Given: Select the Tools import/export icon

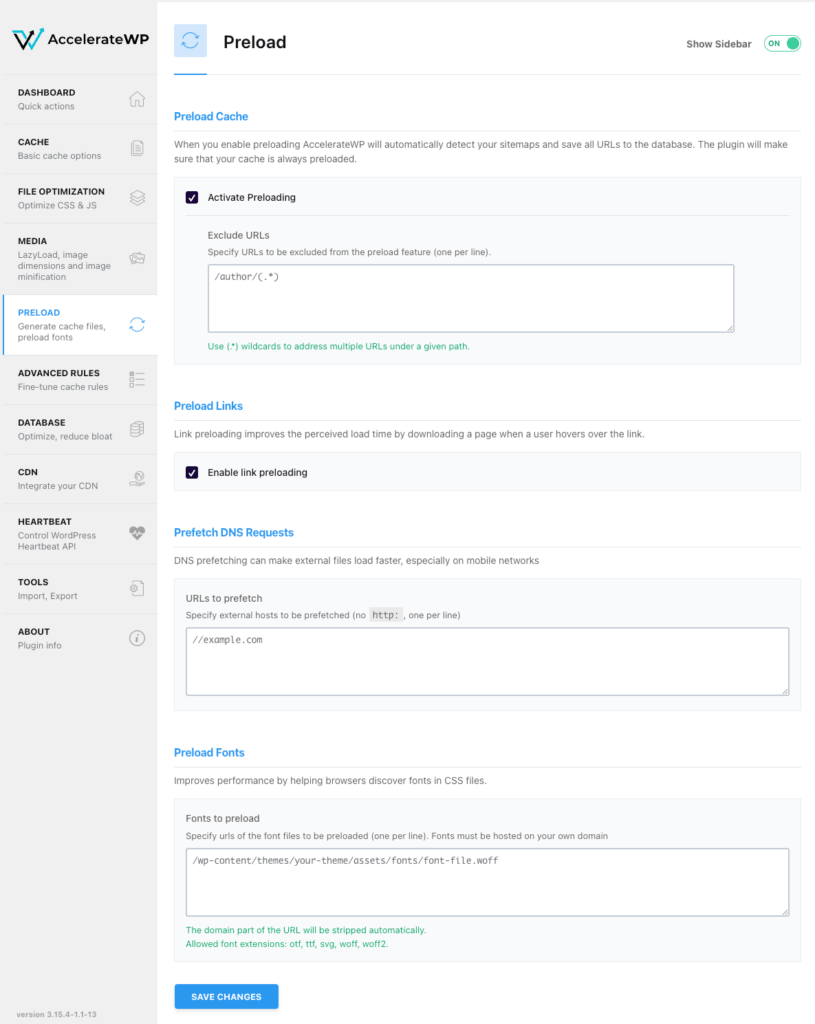Looking at the screenshot, I should (138, 588).
